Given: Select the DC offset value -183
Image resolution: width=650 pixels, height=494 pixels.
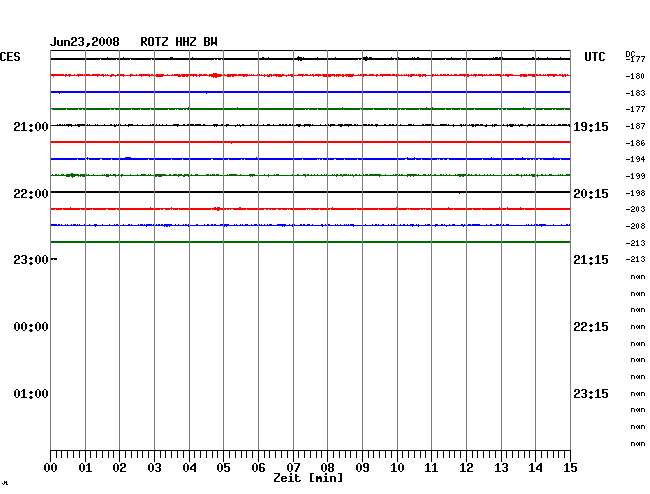Looking at the screenshot, I should click(x=635, y=93).
